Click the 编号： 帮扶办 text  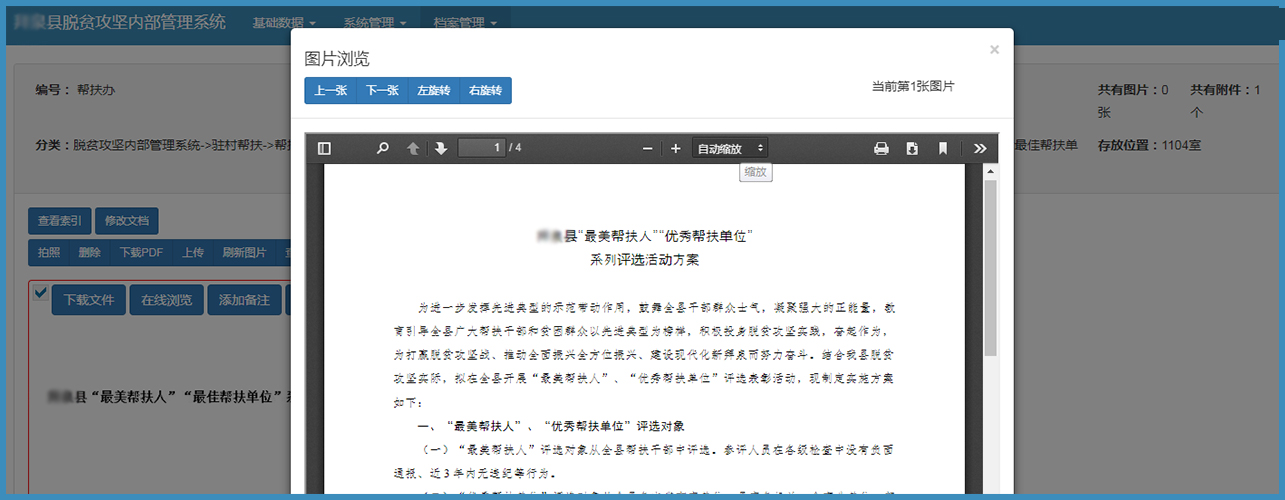pyautogui.click(x=75, y=90)
